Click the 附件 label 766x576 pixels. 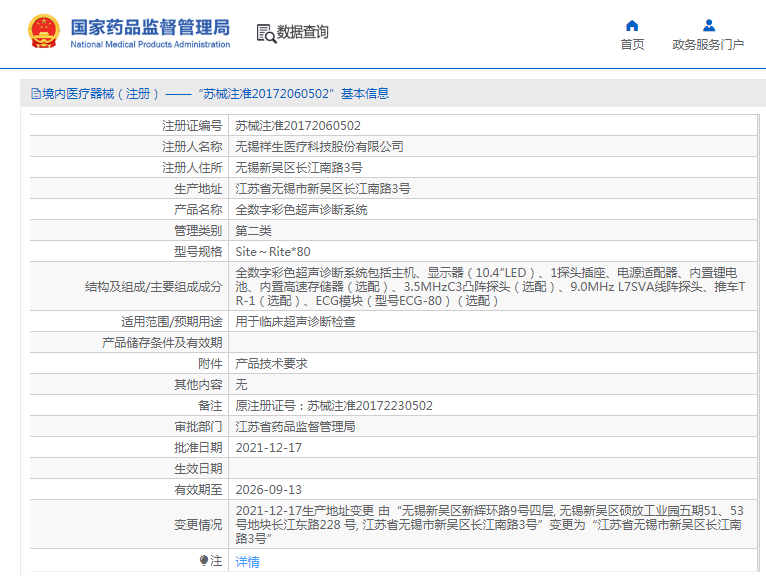point(210,364)
